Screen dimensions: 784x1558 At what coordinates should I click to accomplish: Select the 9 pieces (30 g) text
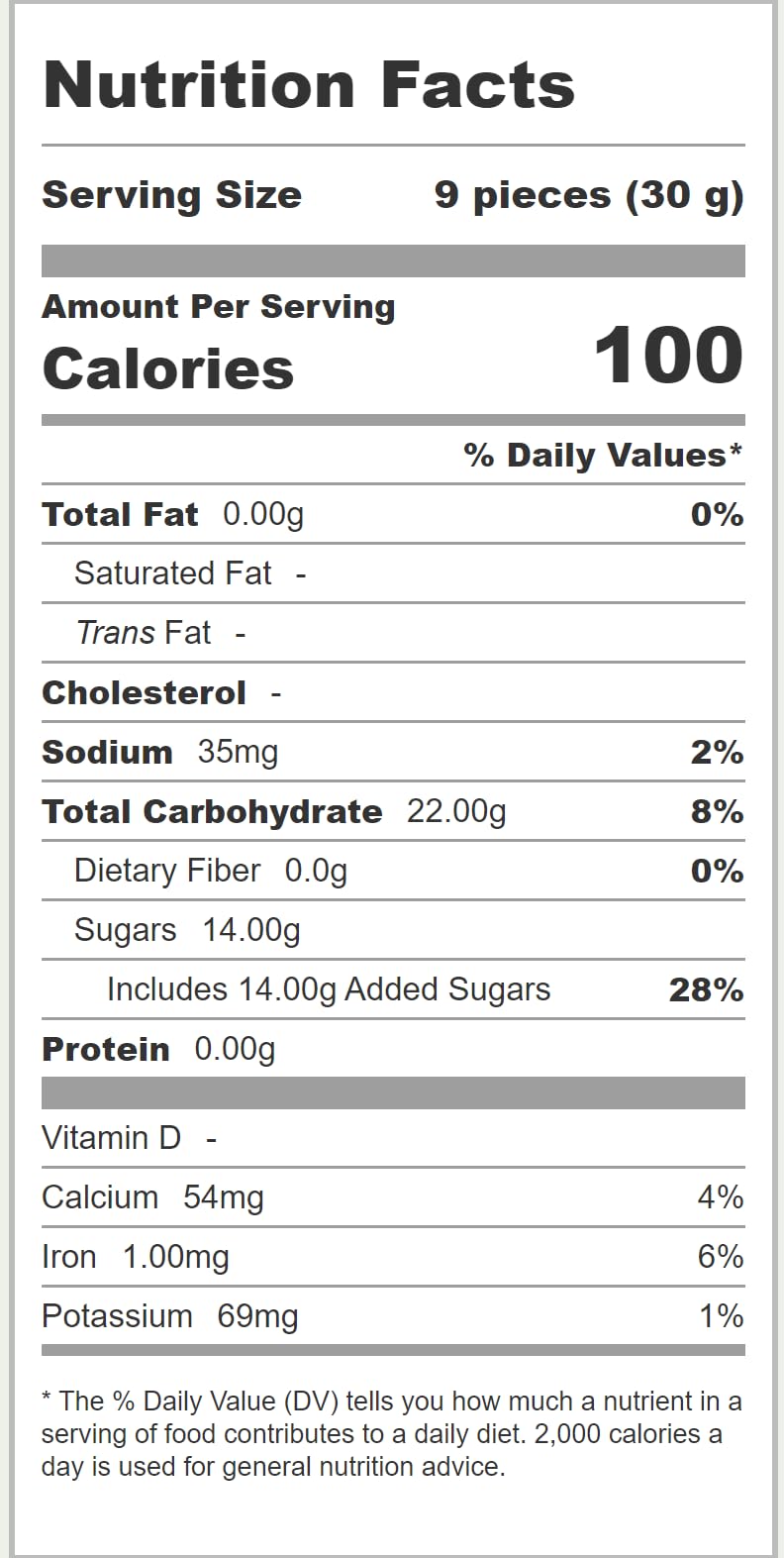click(588, 195)
